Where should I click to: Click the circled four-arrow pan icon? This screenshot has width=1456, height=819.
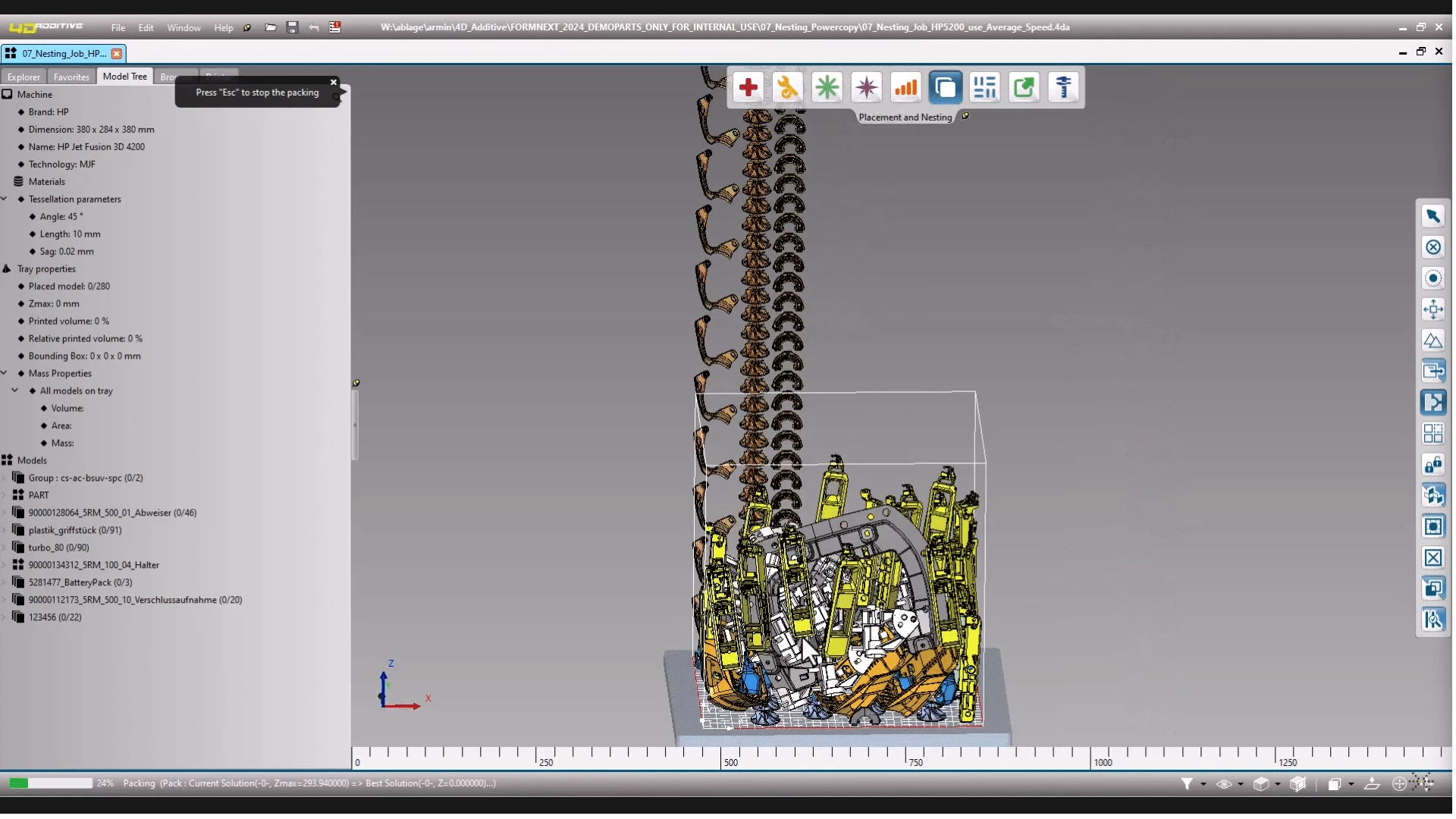[1399, 785]
